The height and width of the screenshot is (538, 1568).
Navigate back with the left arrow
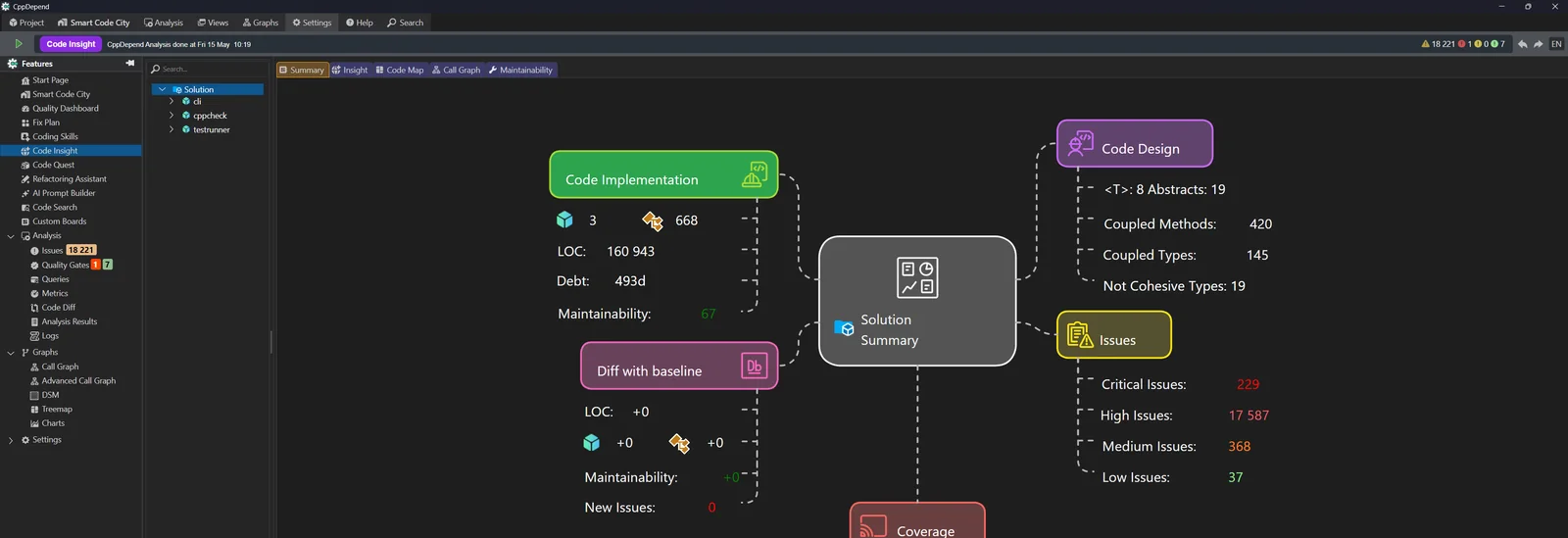tap(1523, 44)
